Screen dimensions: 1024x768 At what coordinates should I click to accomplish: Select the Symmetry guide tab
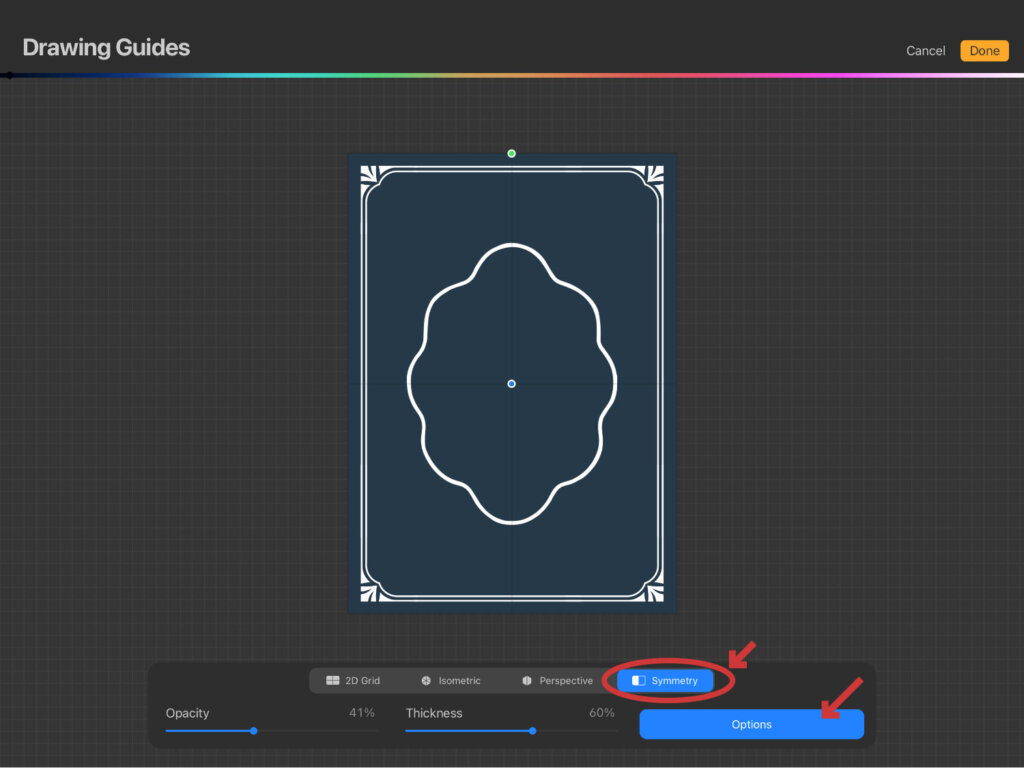click(665, 681)
